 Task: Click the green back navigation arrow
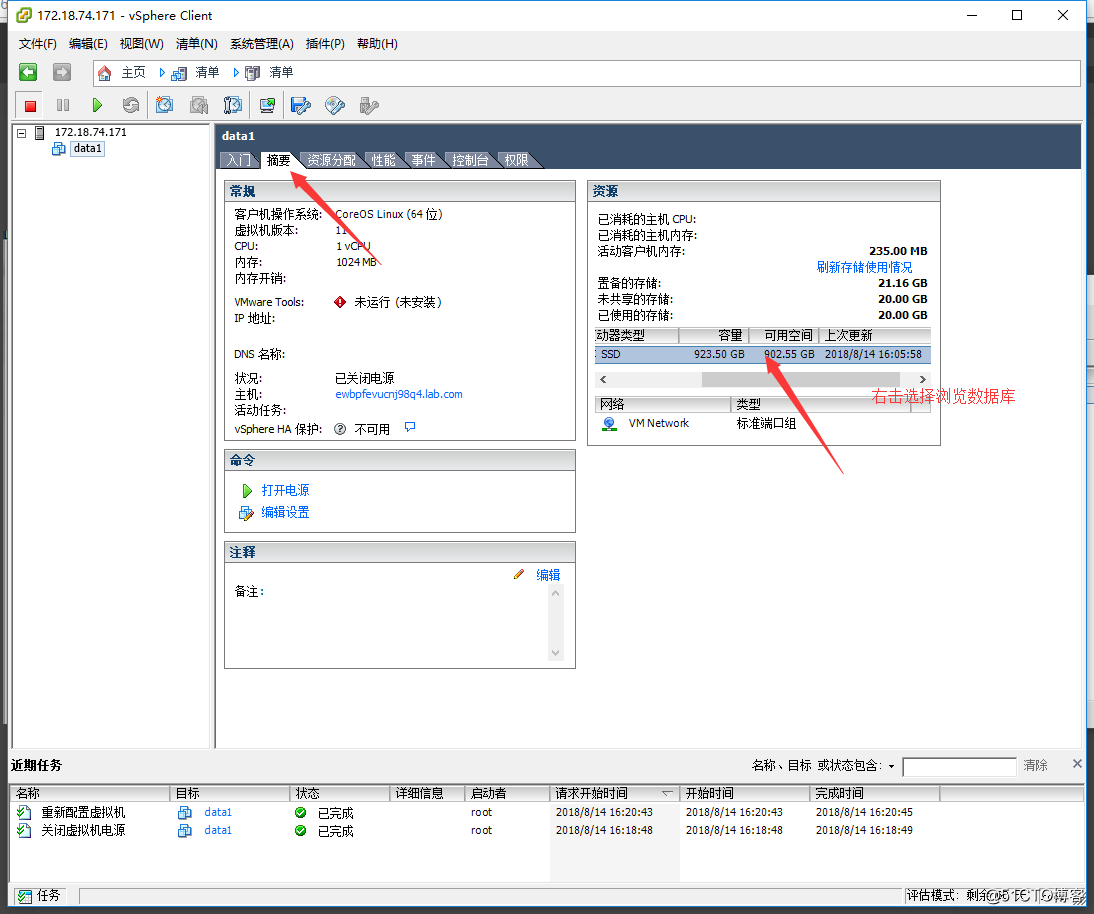(x=28, y=72)
